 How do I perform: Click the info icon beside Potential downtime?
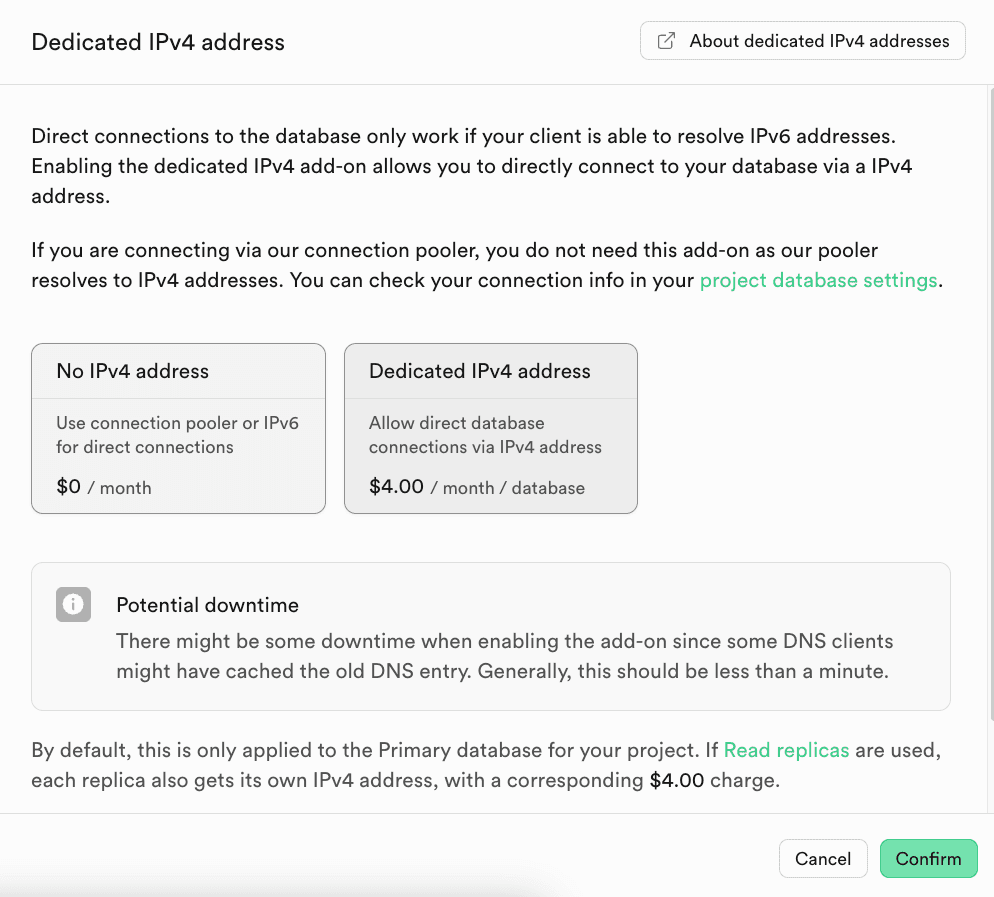click(x=73, y=604)
